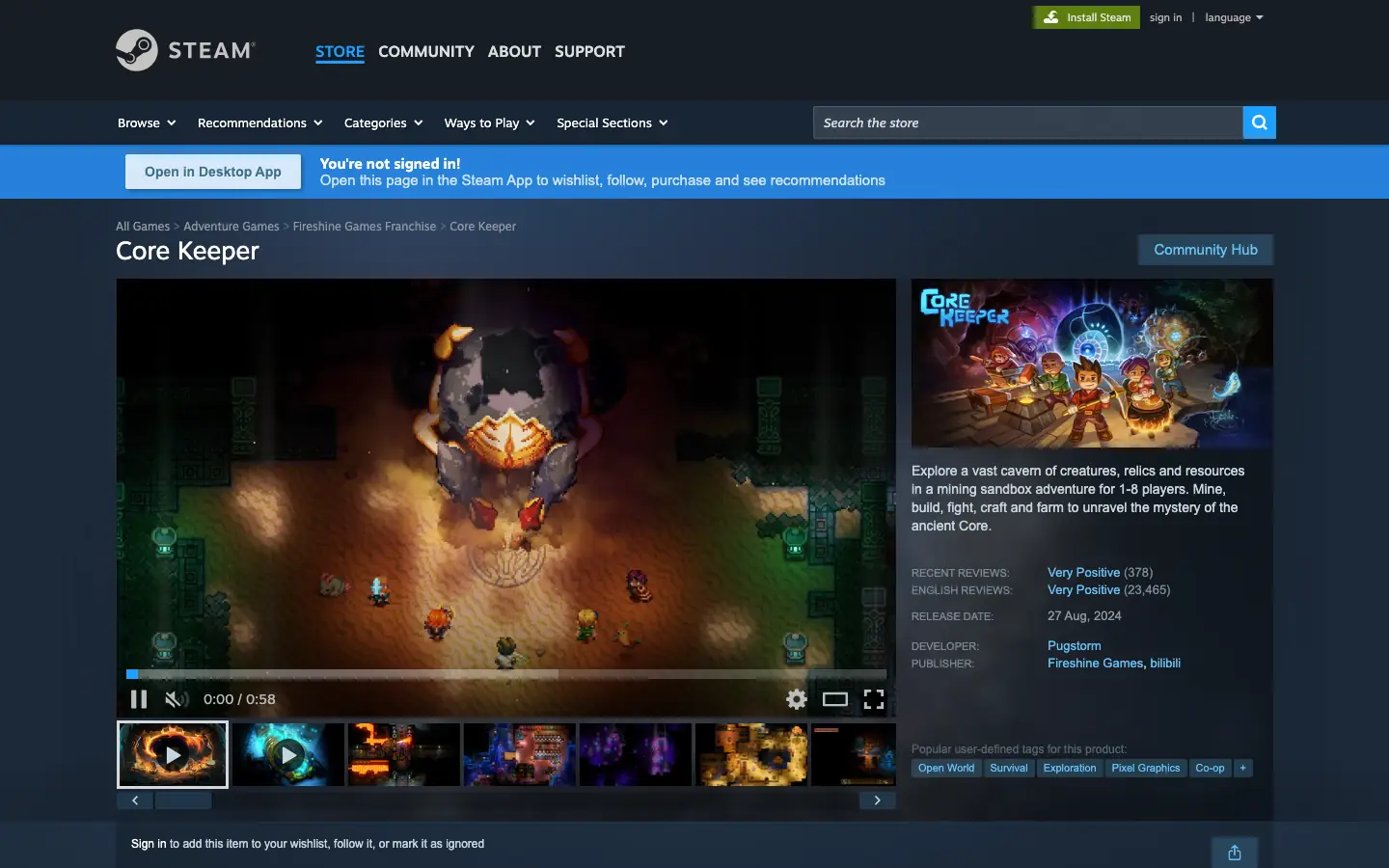This screenshot has height=868, width=1389.
Task: Pause the trailer video
Action: pos(139,699)
